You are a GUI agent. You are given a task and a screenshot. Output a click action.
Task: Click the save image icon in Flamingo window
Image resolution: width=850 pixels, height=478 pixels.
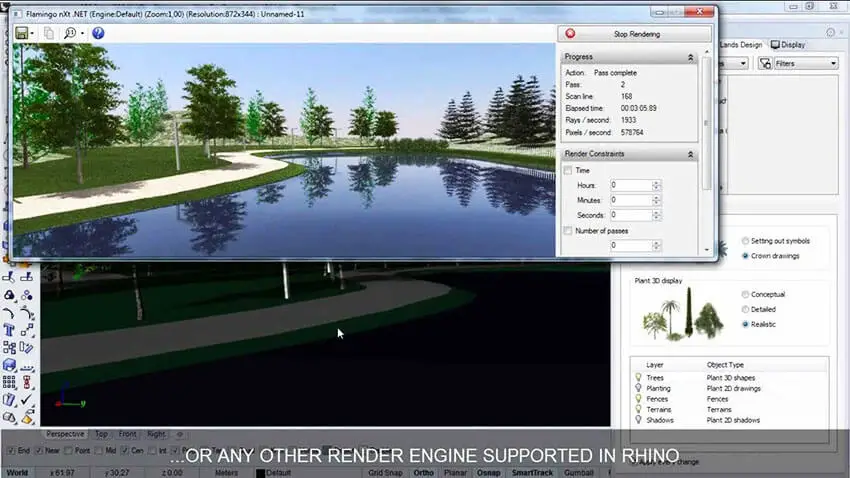(x=22, y=33)
